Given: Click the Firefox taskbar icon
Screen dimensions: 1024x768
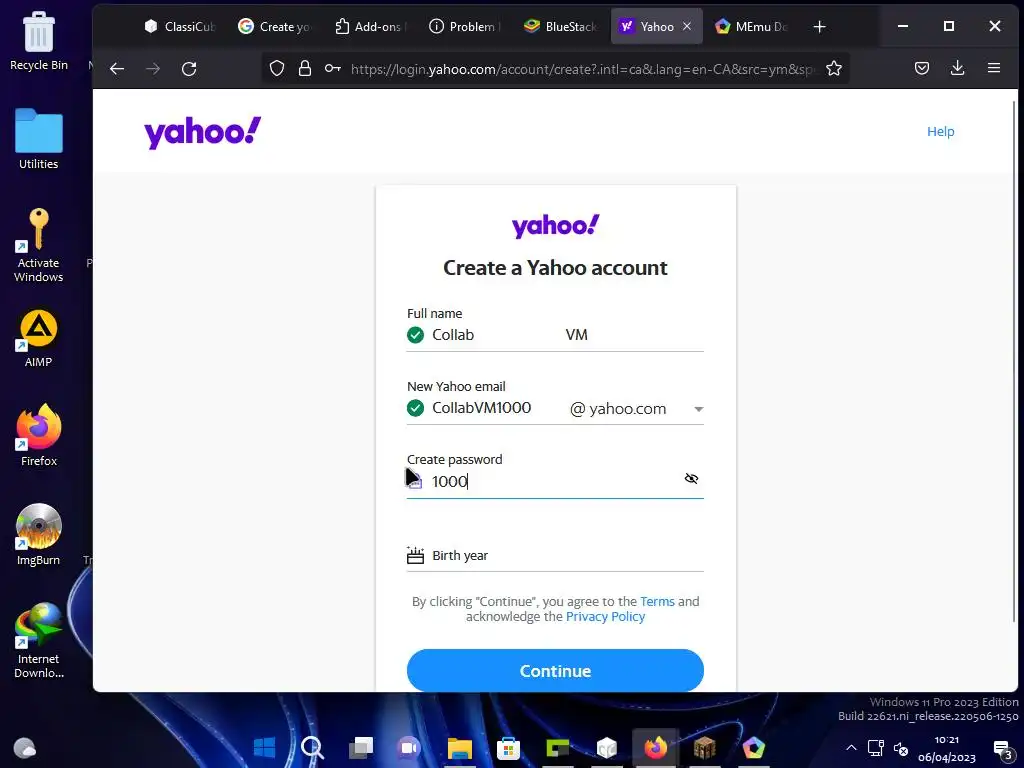Looking at the screenshot, I should (x=656, y=747).
